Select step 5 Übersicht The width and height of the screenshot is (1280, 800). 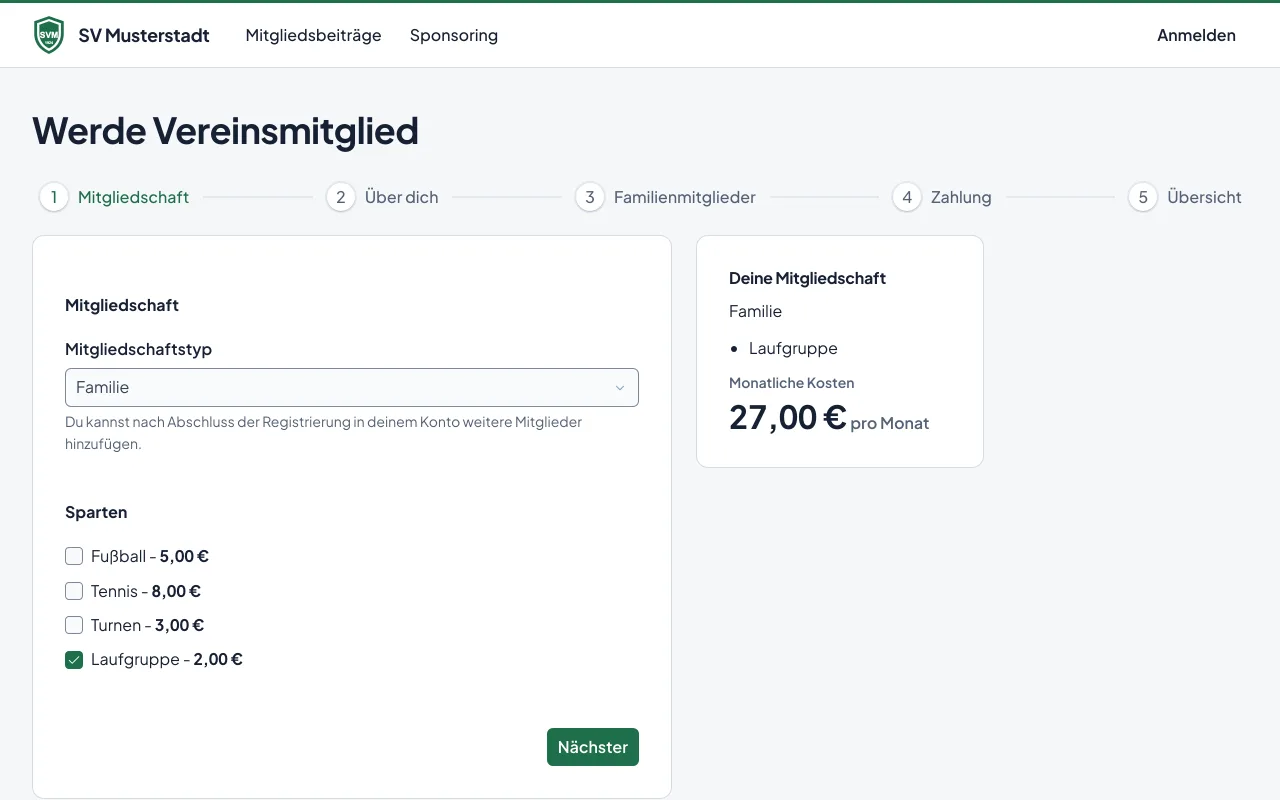[x=1185, y=197]
